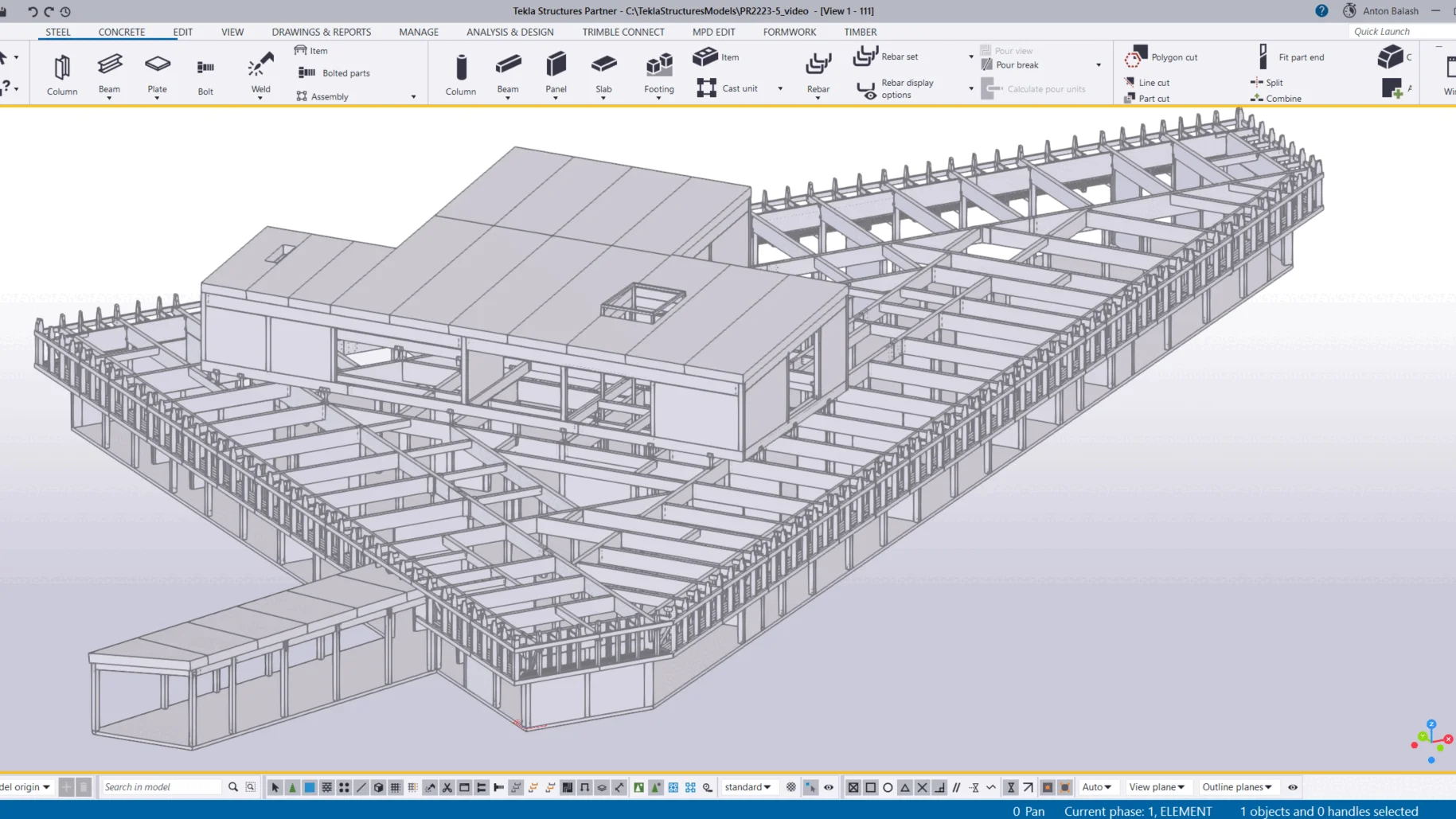Click the Fit part end button
The height and width of the screenshot is (819, 1456).
(1291, 57)
